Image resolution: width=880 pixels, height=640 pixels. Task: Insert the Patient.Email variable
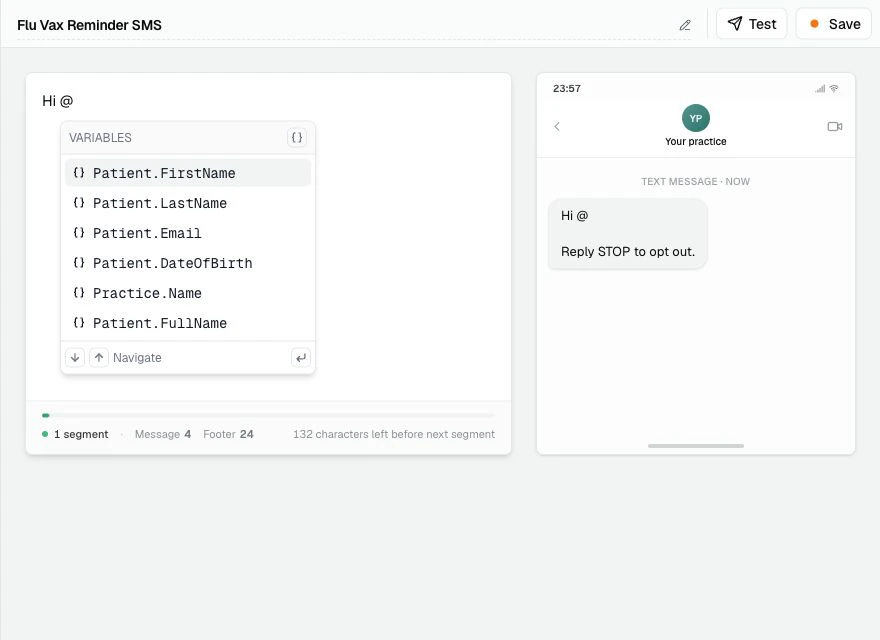(188, 233)
